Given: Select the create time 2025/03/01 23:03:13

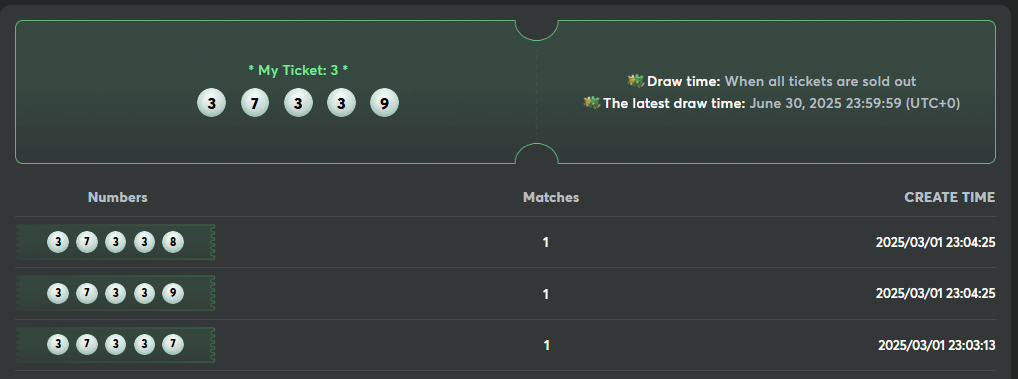Looking at the screenshot, I should coord(936,345).
